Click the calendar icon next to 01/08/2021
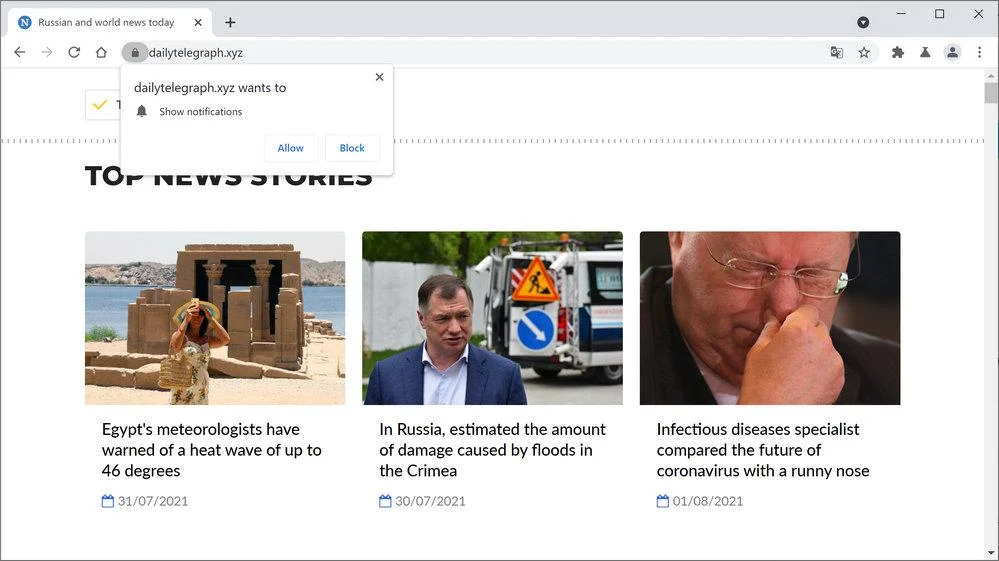The width and height of the screenshot is (999, 561). pos(663,501)
